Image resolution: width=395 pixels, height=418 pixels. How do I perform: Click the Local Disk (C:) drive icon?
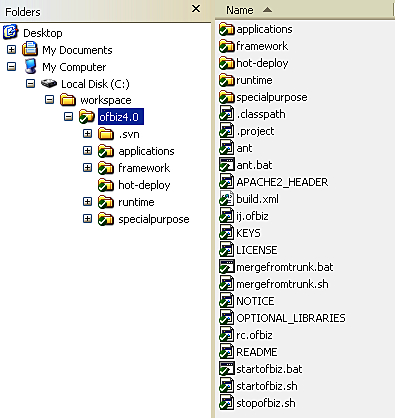[49, 83]
